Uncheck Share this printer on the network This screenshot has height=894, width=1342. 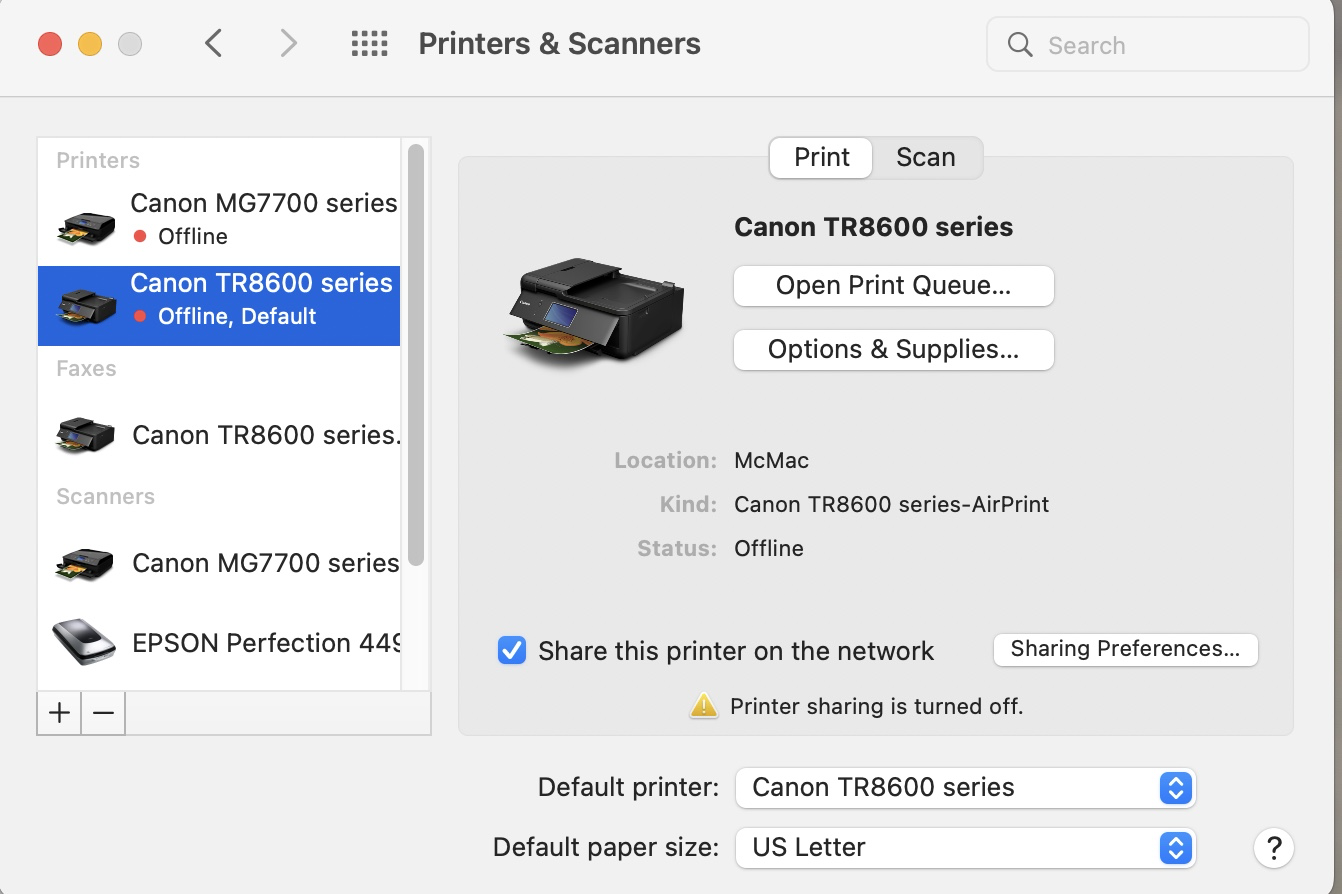coord(512,651)
